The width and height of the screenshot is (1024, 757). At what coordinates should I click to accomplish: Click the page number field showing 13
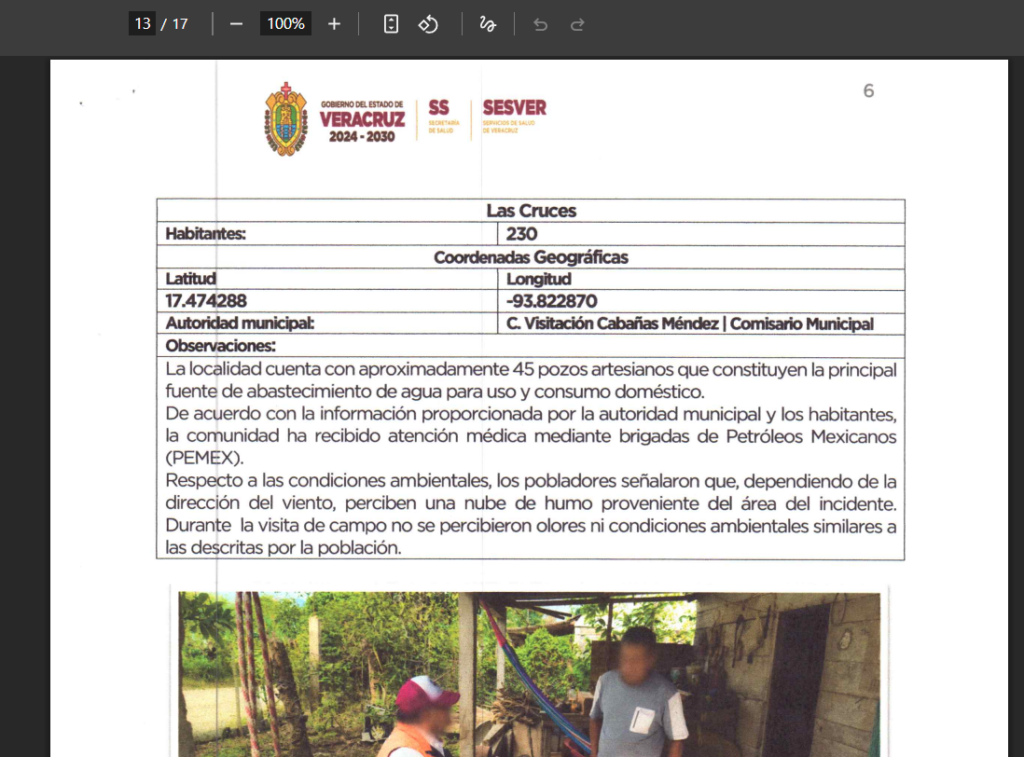click(142, 24)
